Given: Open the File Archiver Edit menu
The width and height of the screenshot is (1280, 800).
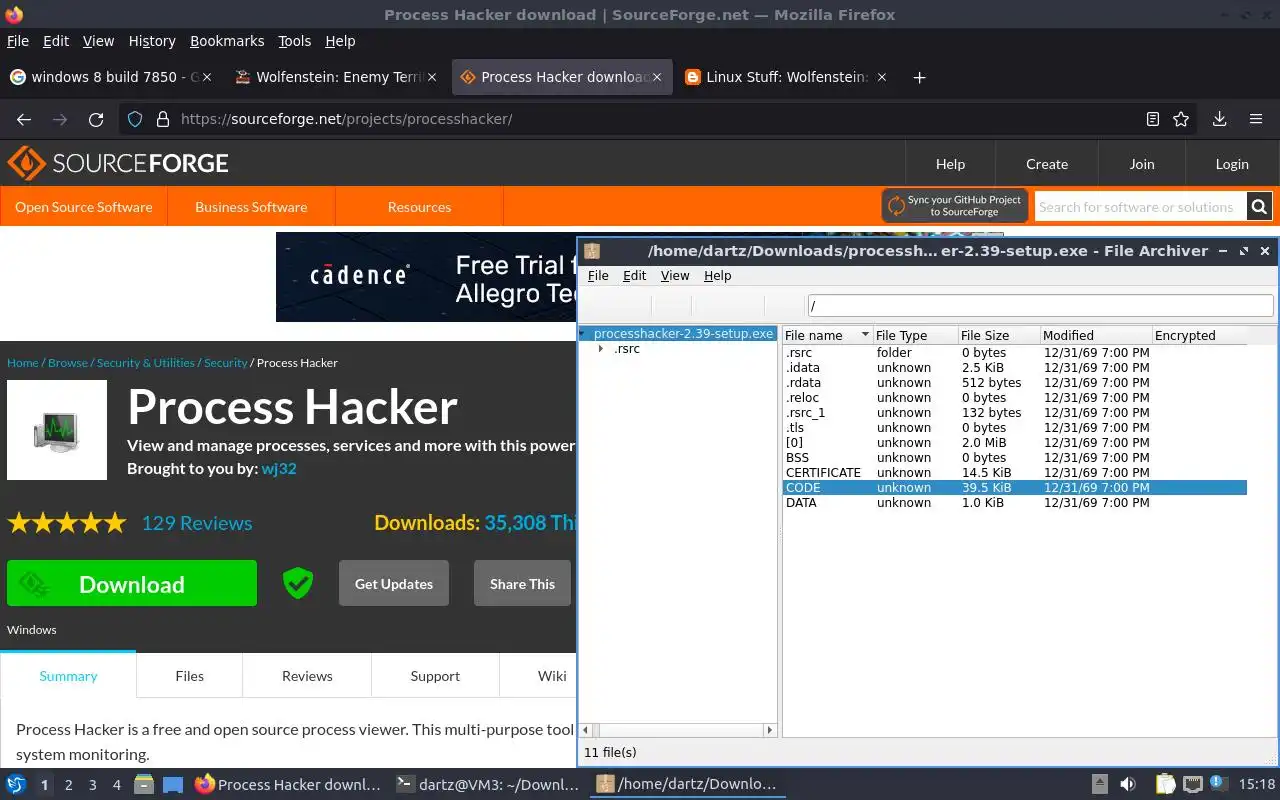Looking at the screenshot, I should point(635,276).
